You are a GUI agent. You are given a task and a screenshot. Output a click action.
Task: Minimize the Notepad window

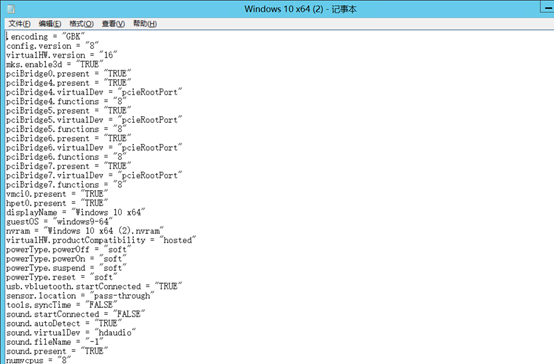(x=547, y=8)
